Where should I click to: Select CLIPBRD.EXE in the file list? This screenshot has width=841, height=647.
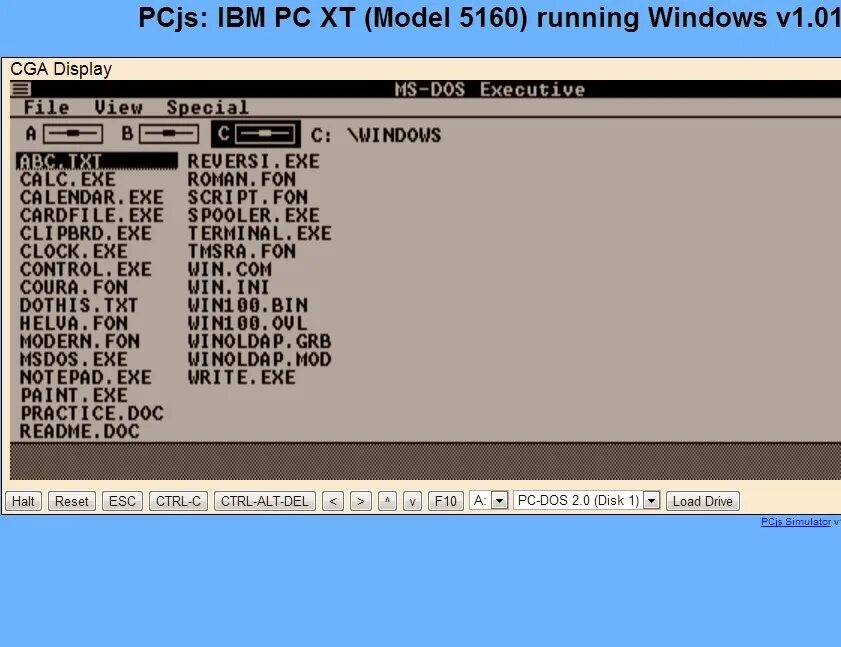pos(86,233)
